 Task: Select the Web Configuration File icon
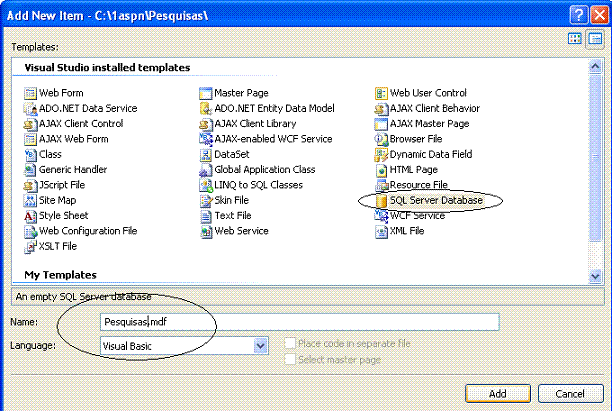(30, 231)
